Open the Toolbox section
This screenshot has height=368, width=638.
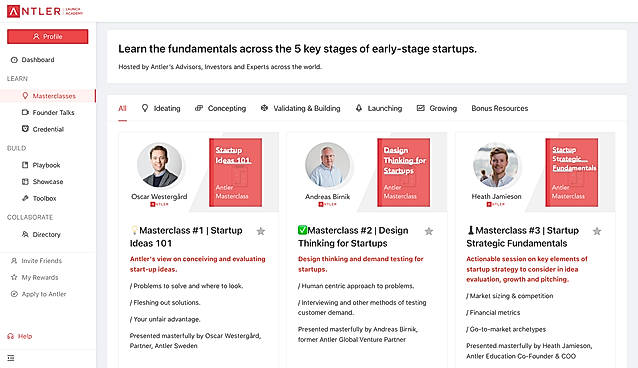pos(39,198)
